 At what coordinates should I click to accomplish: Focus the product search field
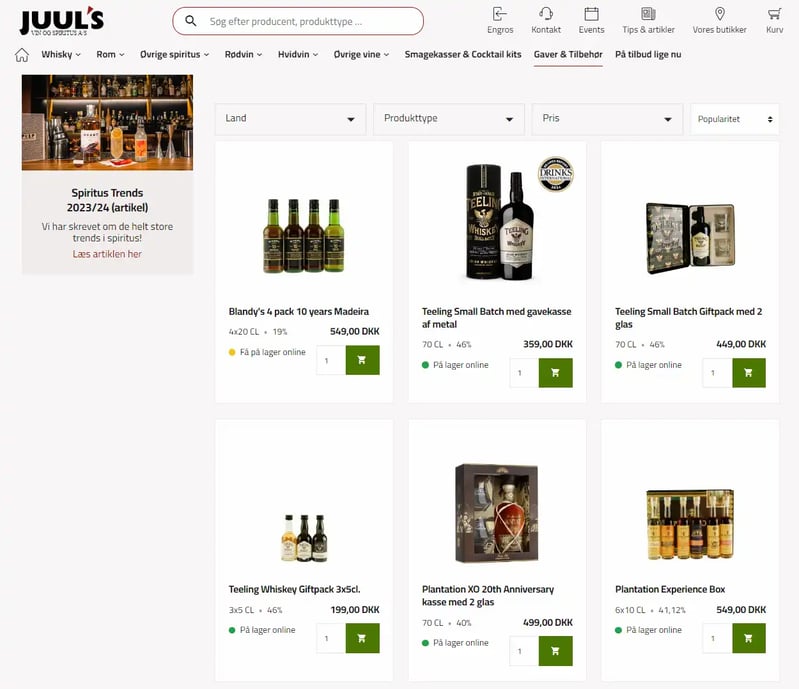(298, 21)
